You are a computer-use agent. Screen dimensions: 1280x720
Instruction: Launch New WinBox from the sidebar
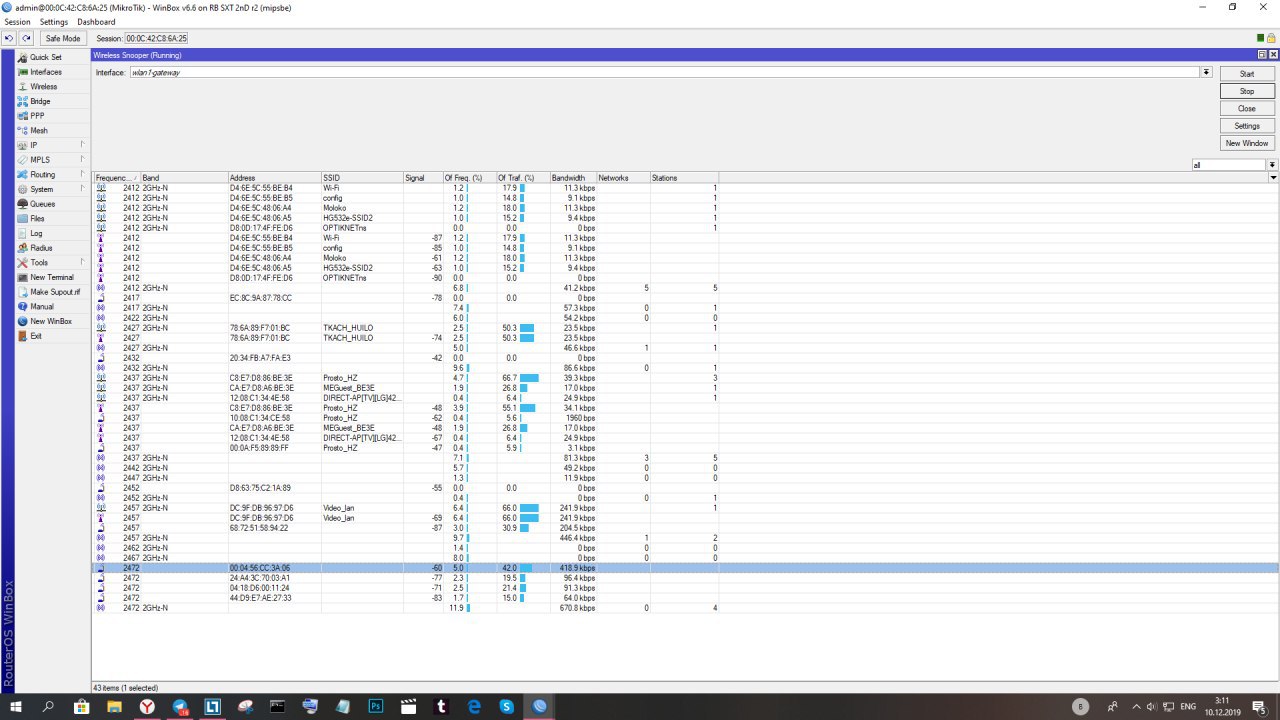click(50, 321)
